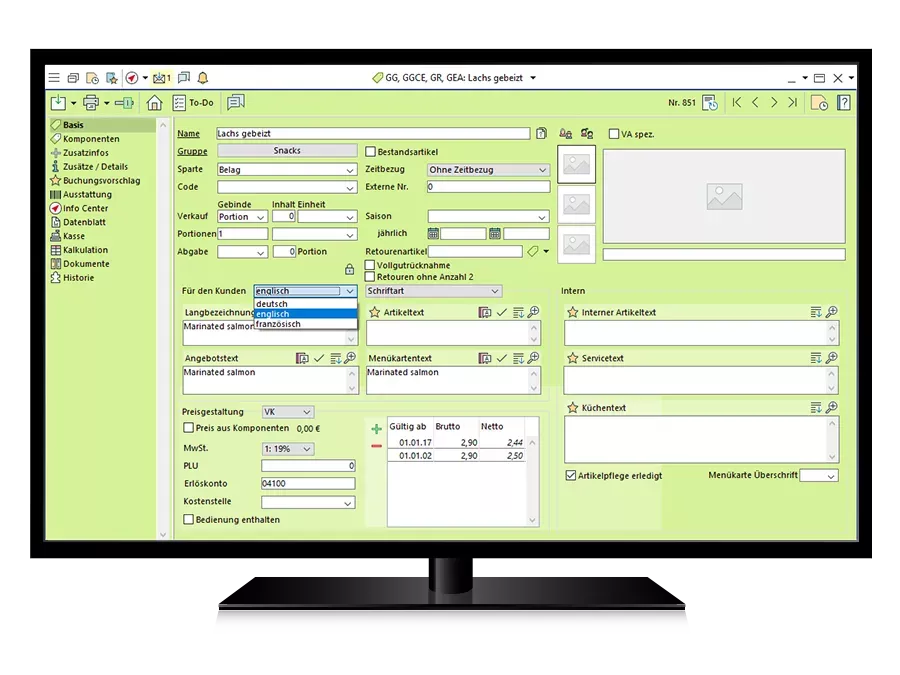Image resolution: width=900 pixels, height=675 pixels.
Task: Click the To-Do button
Action: (193, 102)
